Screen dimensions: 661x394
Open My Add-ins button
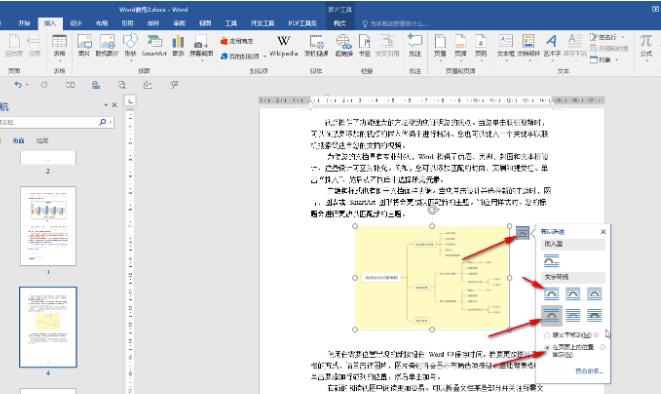(240, 56)
